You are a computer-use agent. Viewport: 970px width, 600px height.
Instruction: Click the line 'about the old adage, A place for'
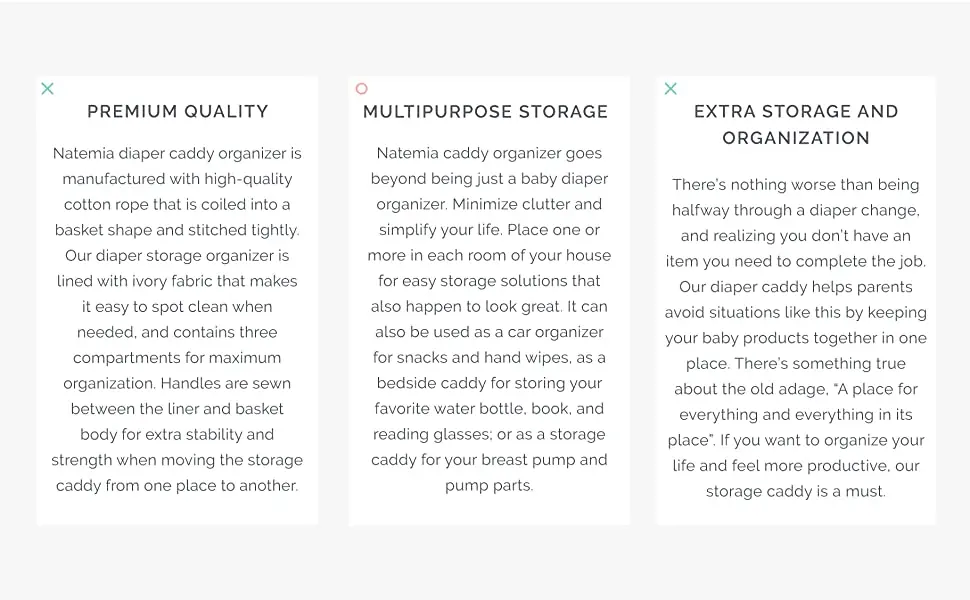[x=796, y=389]
